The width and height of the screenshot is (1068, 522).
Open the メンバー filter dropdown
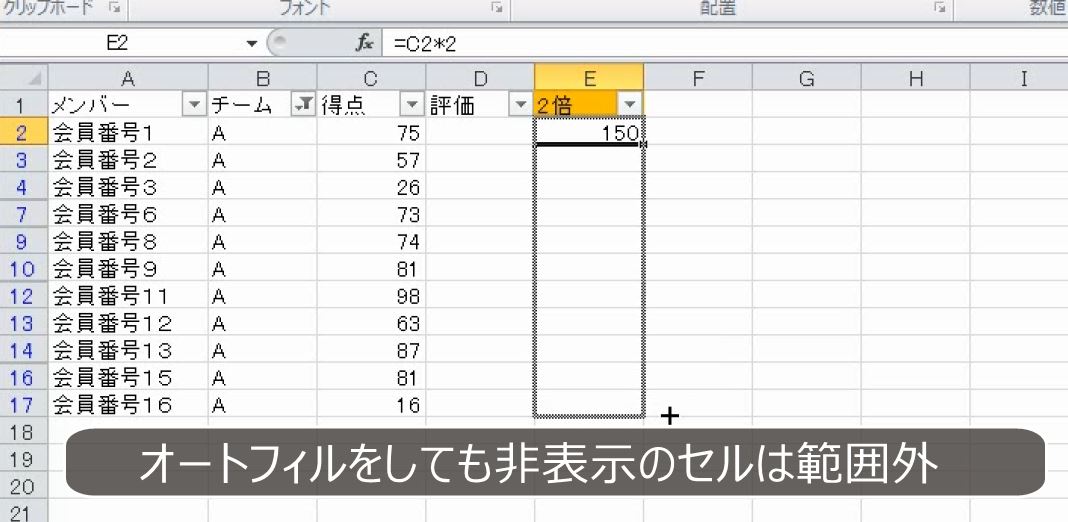point(195,105)
